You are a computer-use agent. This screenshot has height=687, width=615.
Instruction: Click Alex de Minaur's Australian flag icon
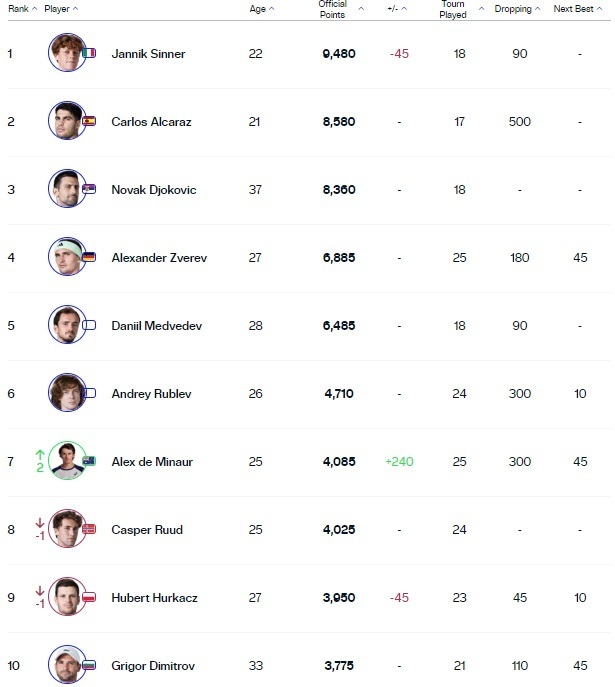[90, 461]
